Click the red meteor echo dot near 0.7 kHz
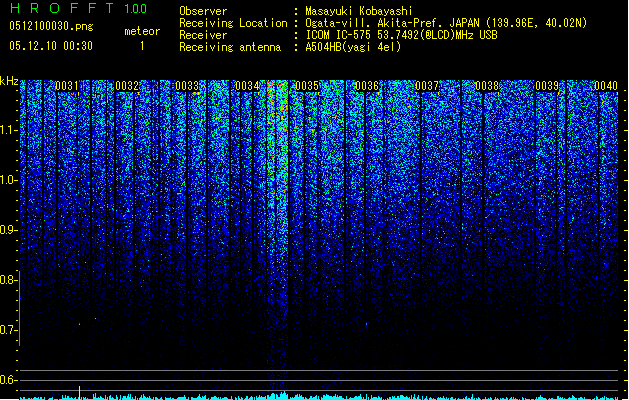Image resolution: width=629 pixels, height=400 pixels. click(x=79, y=323)
